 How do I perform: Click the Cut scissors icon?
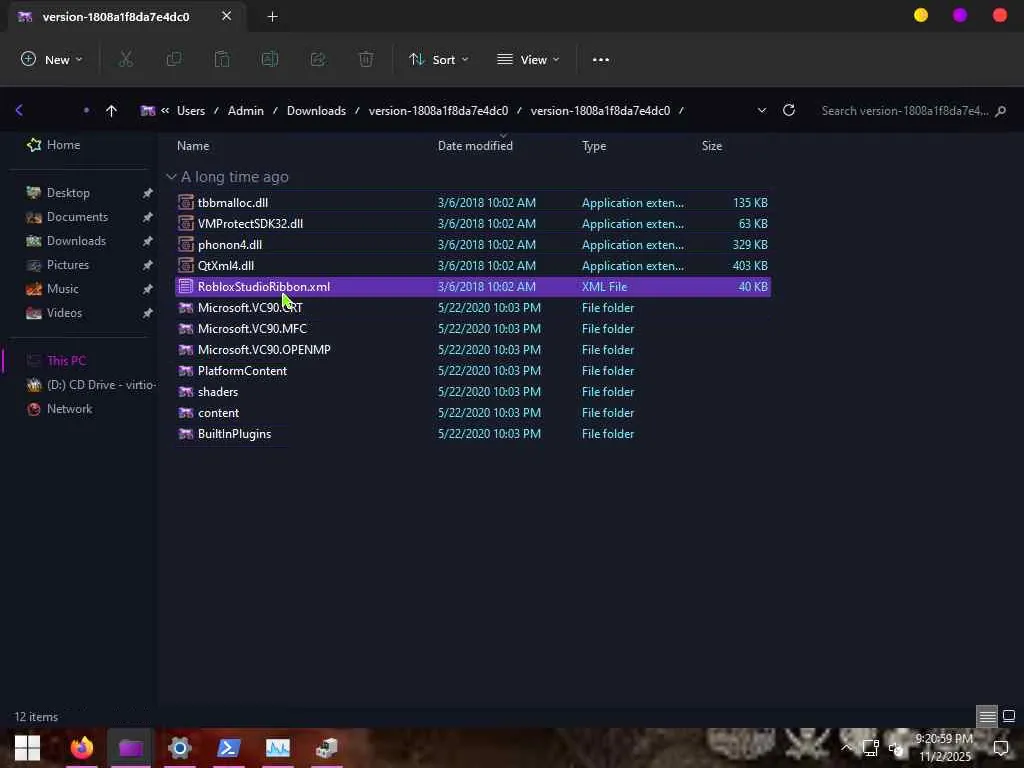pos(126,59)
